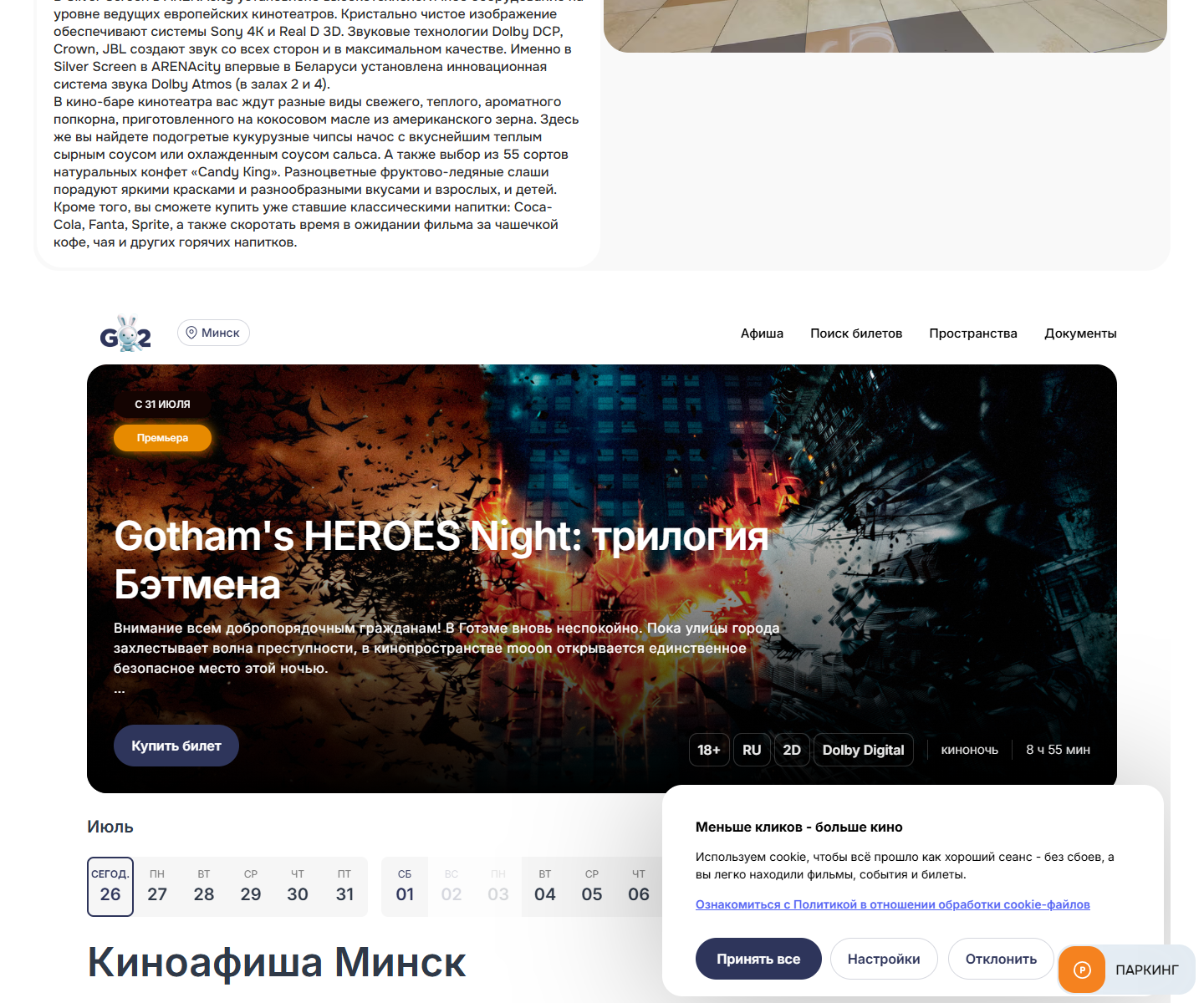Click the RU language tag
Image resolution: width=1204 pixels, height=1003 pixels.
752,750
